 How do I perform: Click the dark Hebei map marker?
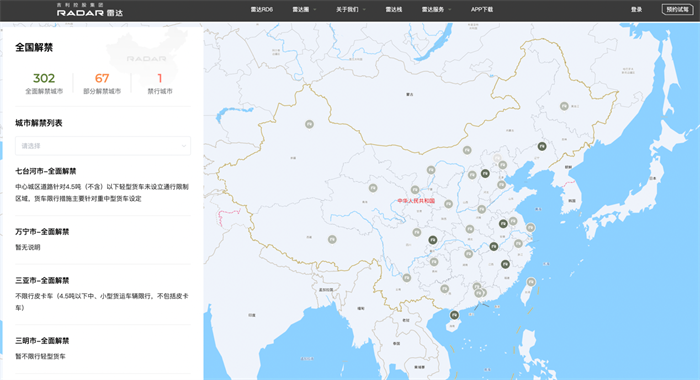coord(485,173)
